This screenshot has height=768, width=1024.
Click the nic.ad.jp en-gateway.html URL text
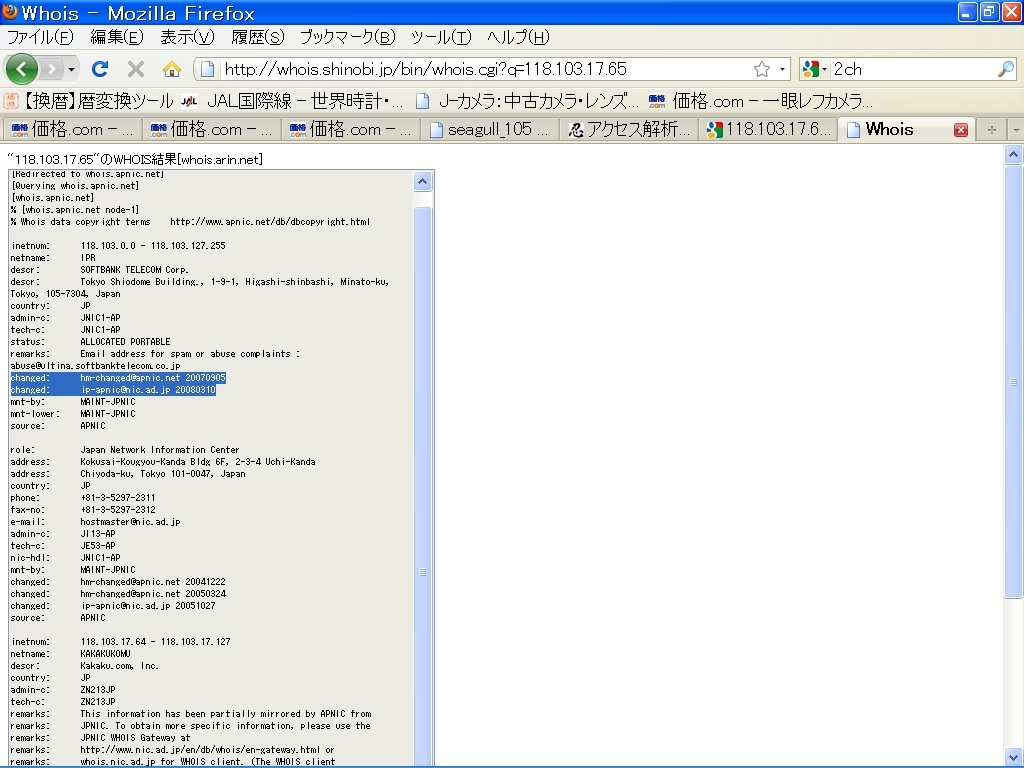tap(202, 750)
